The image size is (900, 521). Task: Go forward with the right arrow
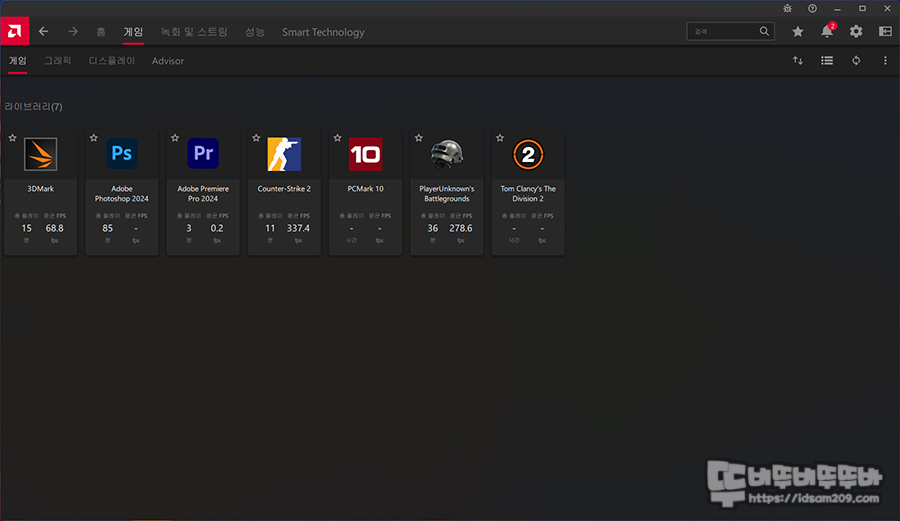pyautogui.click(x=73, y=32)
